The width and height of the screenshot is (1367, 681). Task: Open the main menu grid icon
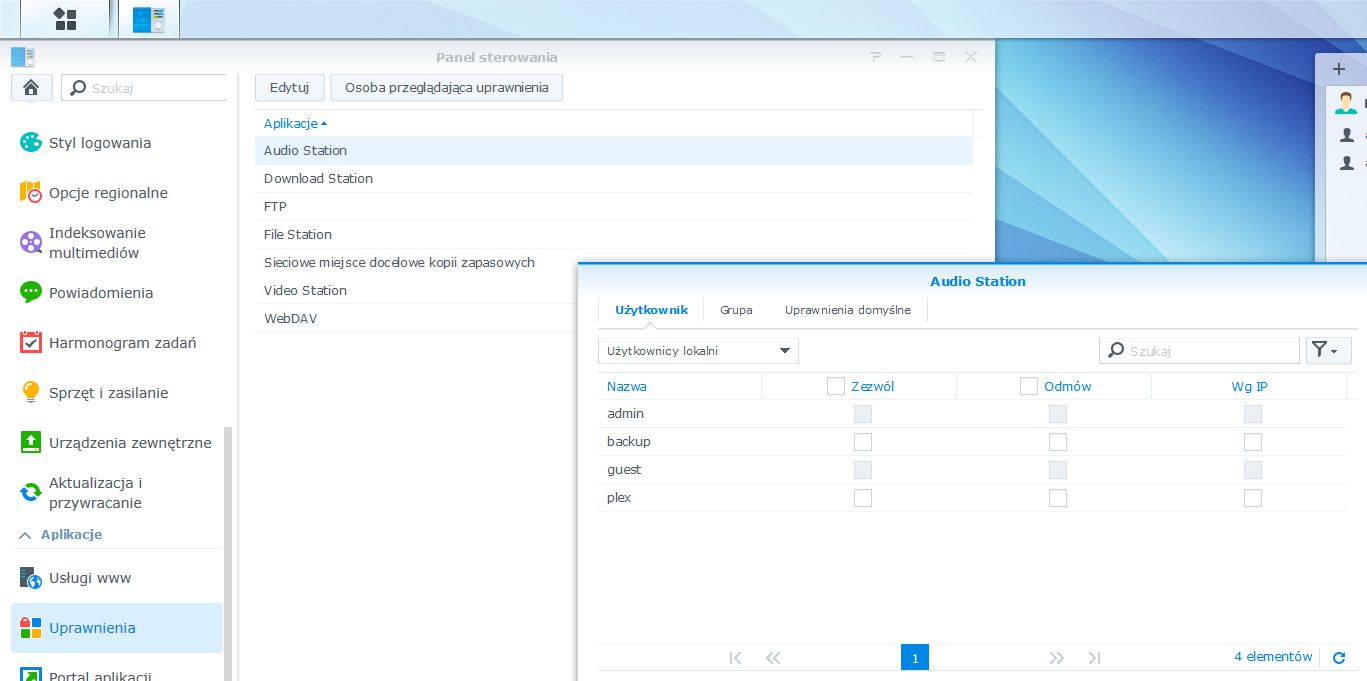pos(65,19)
